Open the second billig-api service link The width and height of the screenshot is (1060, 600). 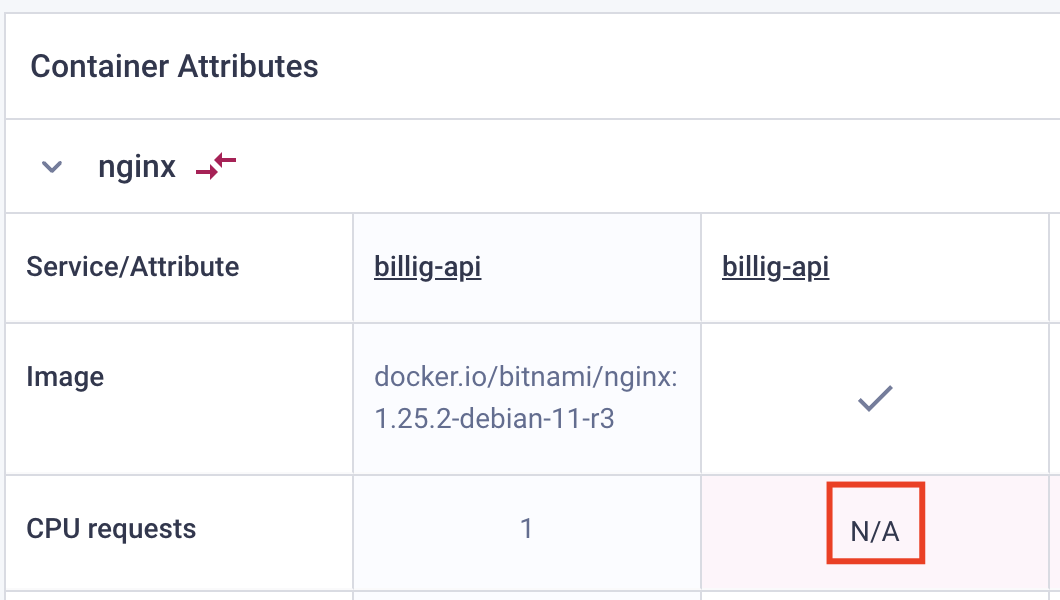[775, 267]
